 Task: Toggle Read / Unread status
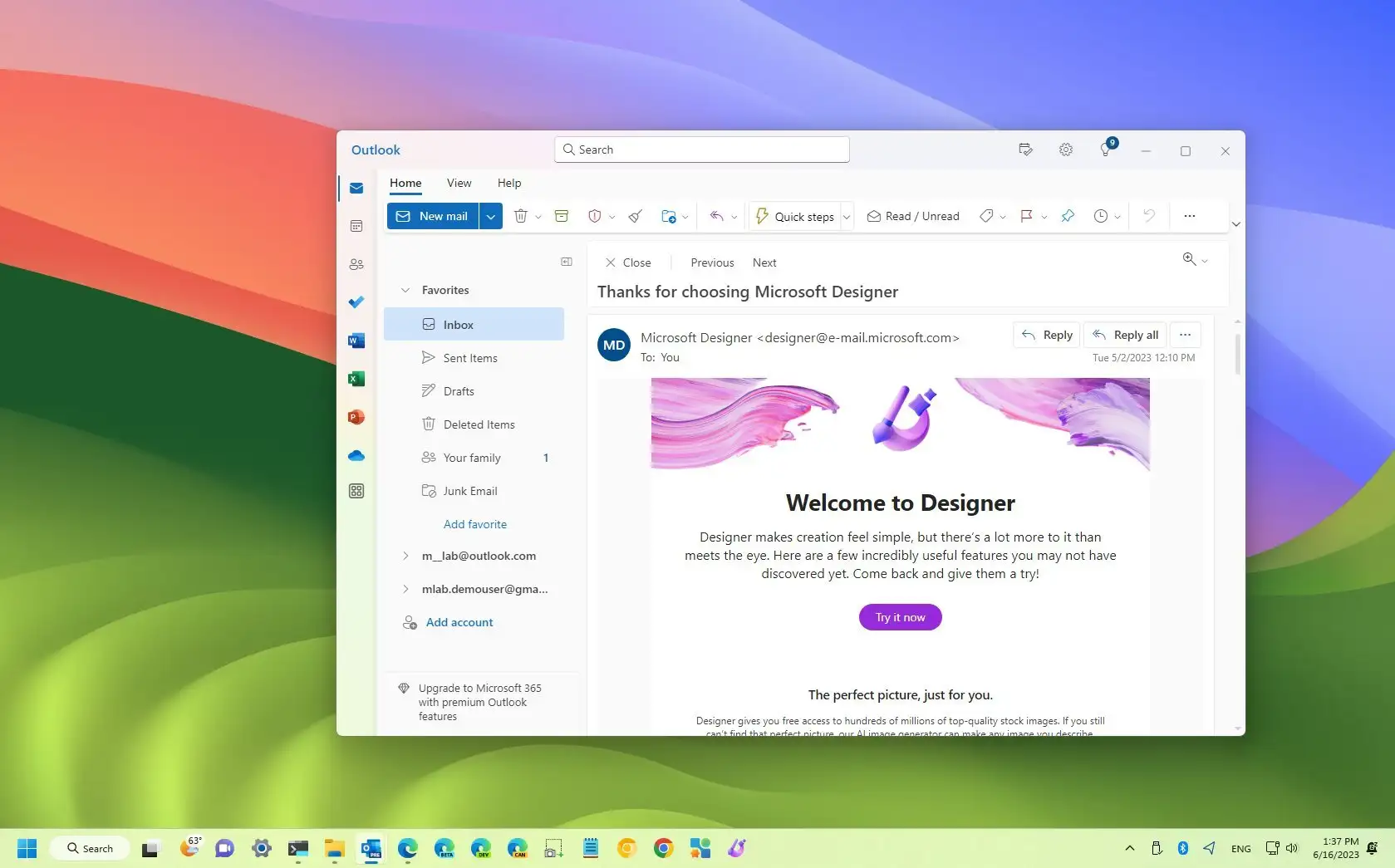[913, 216]
